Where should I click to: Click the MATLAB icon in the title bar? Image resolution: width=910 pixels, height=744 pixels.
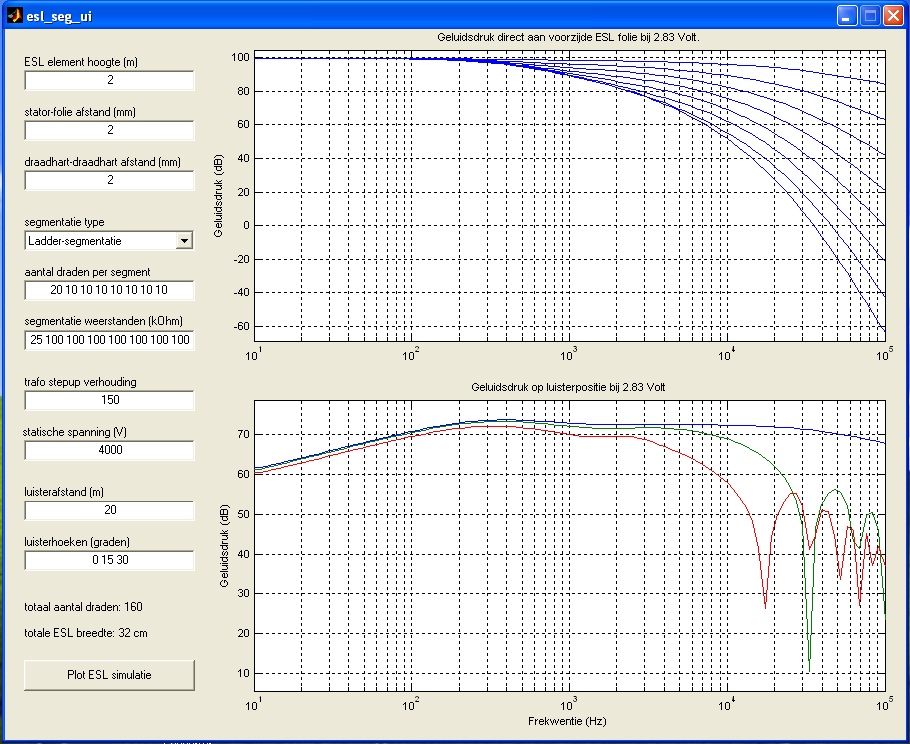[14, 15]
